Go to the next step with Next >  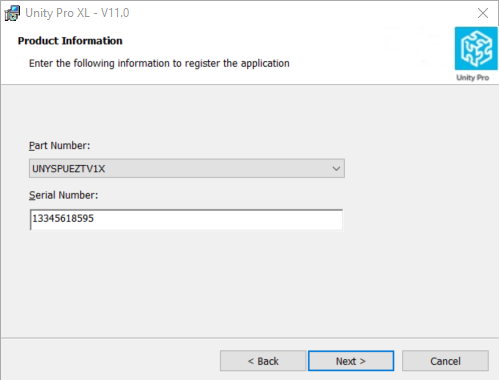click(x=351, y=361)
